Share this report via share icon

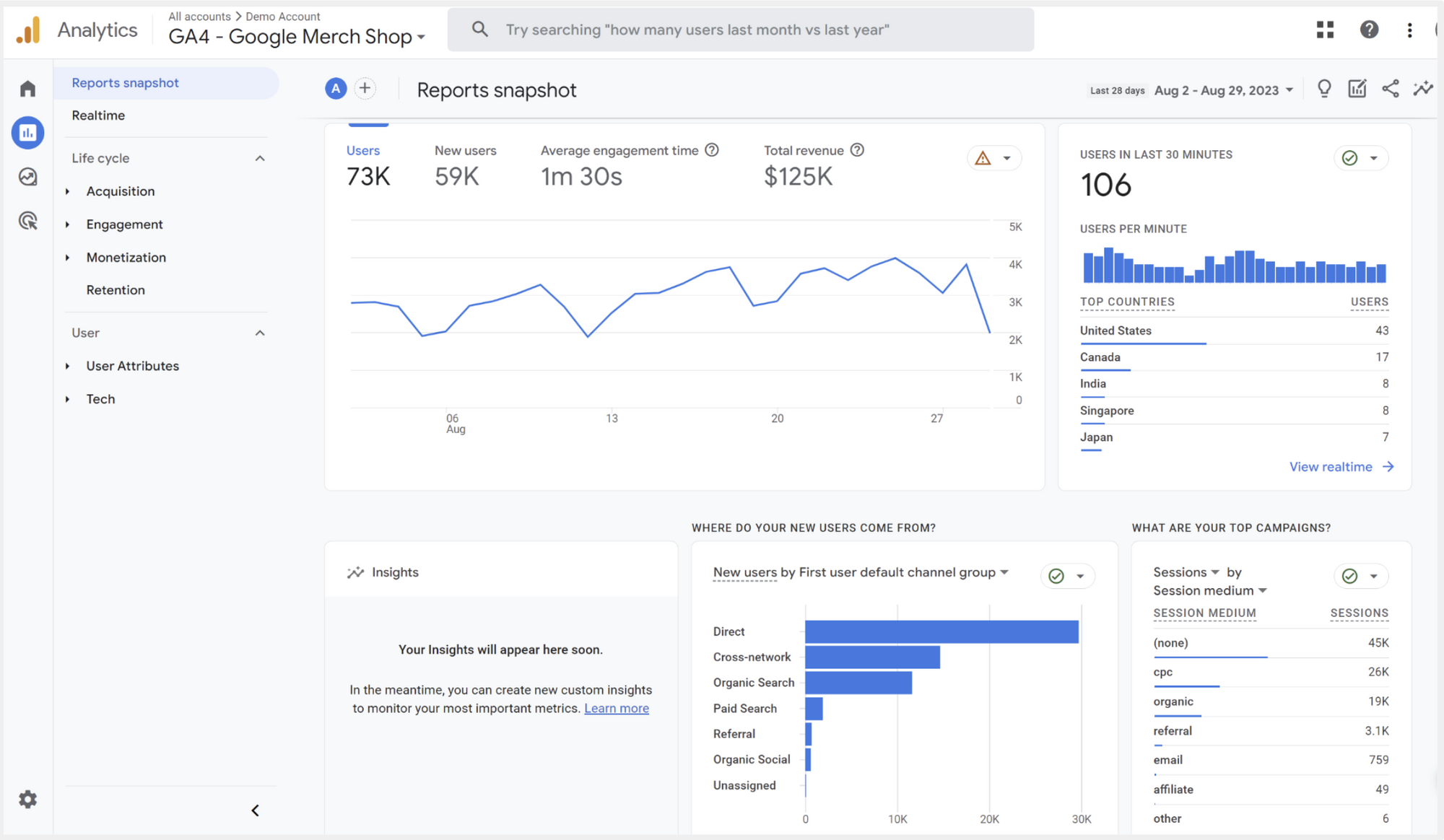[x=1390, y=89]
